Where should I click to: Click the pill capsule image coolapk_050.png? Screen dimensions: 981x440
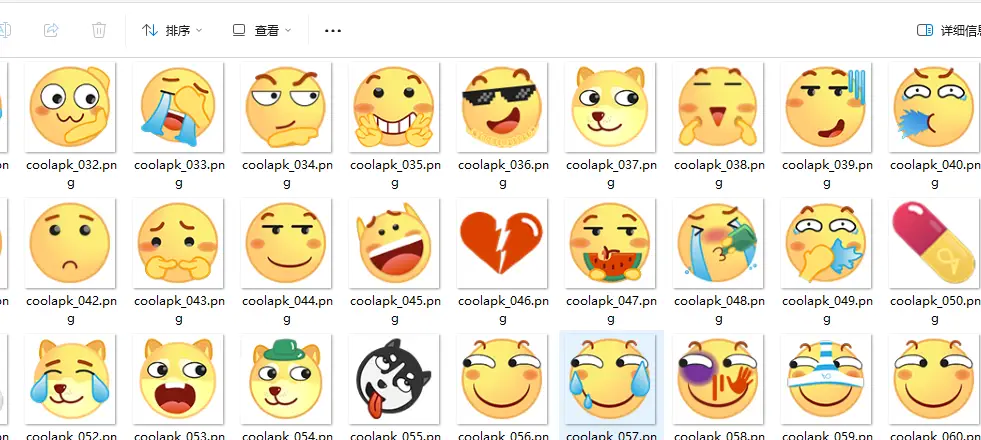[933, 242]
